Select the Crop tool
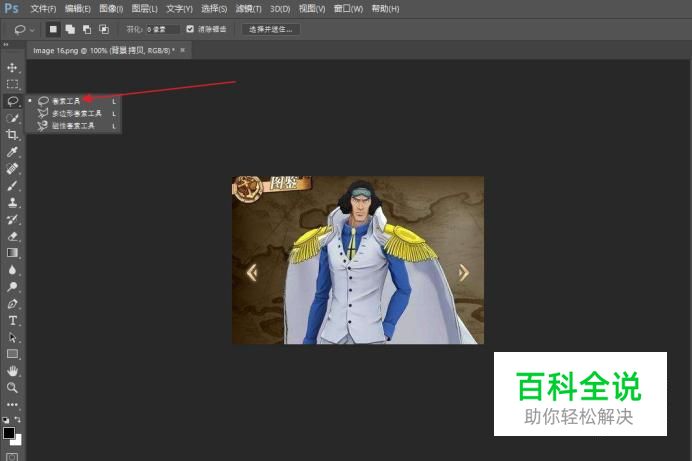The width and height of the screenshot is (692, 461). click(x=12, y=135)
